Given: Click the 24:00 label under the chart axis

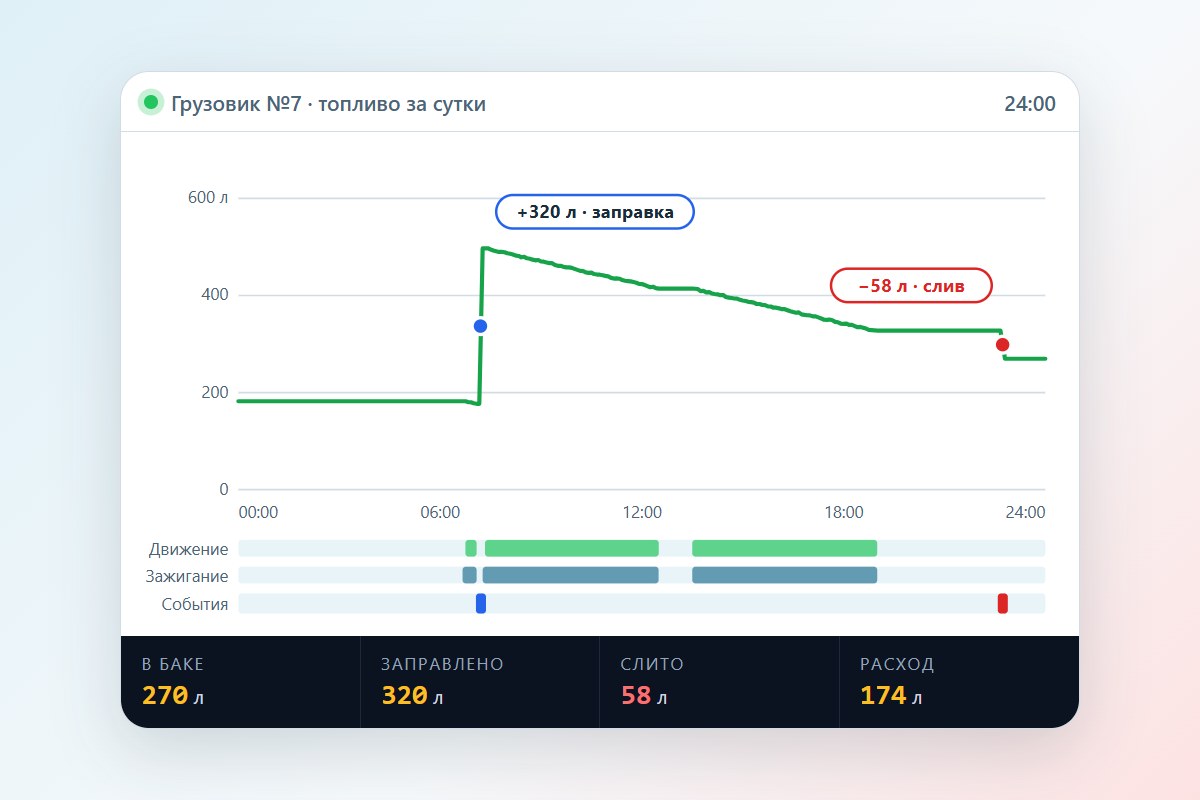Looking at the screenshot, I should pyautogui.click(x=1025, y=512).
